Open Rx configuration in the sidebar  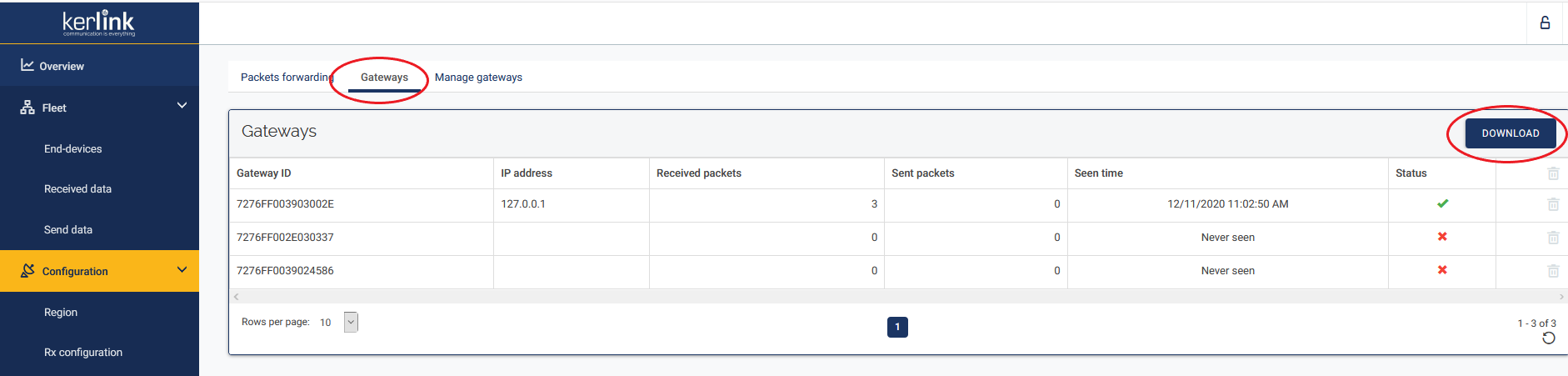click(83, 353)
